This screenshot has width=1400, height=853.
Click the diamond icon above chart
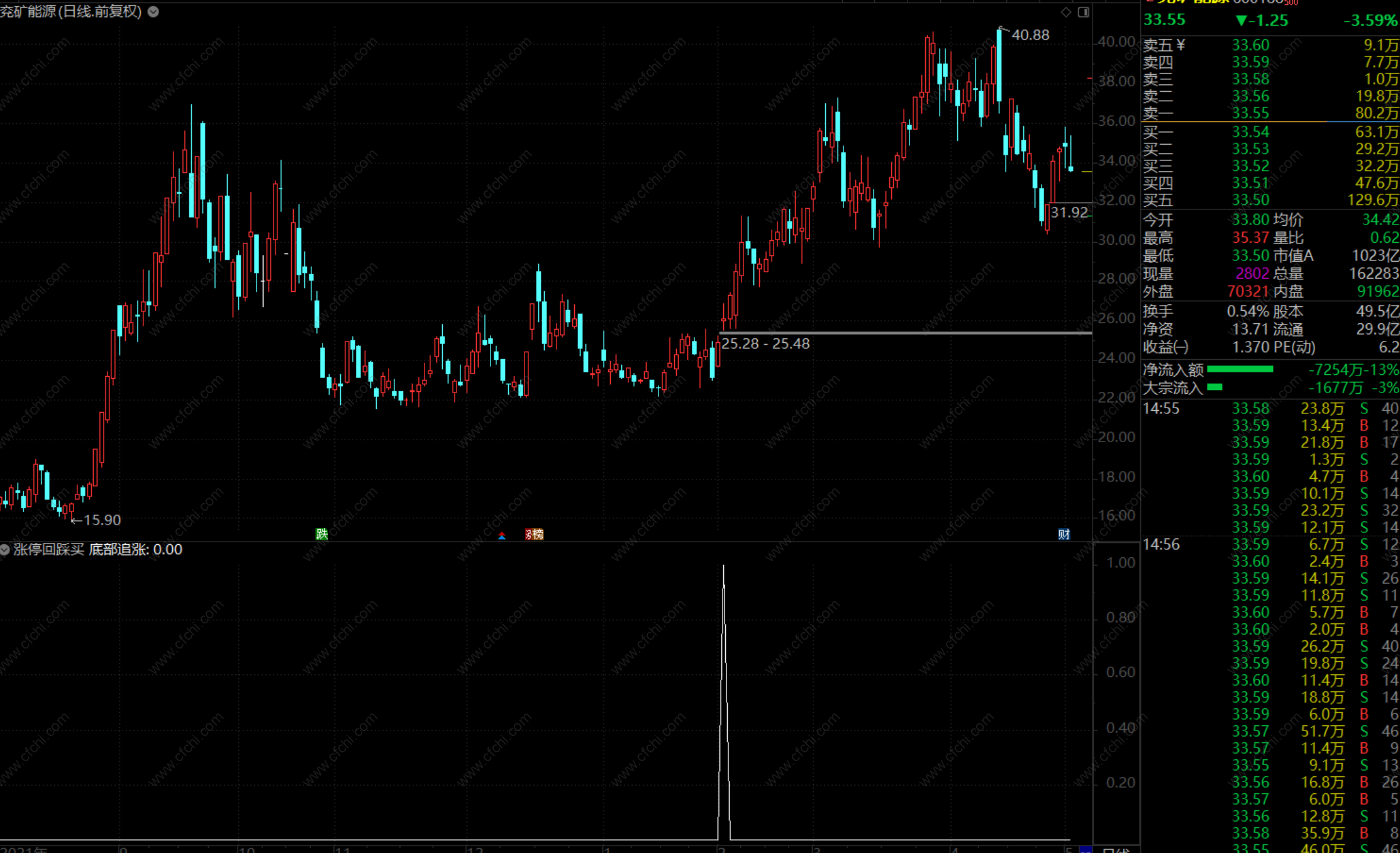click(x=1065, y=12)
